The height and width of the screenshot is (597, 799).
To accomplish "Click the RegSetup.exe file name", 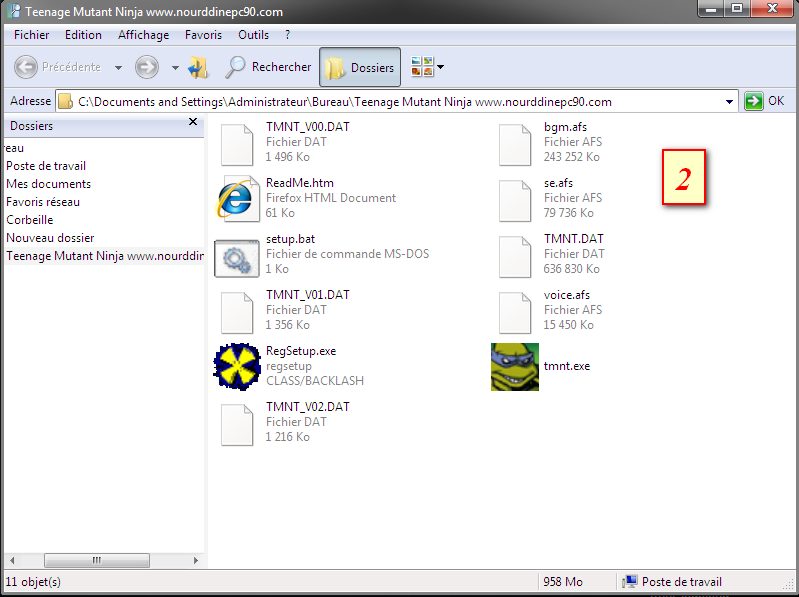I will [301, 351].
